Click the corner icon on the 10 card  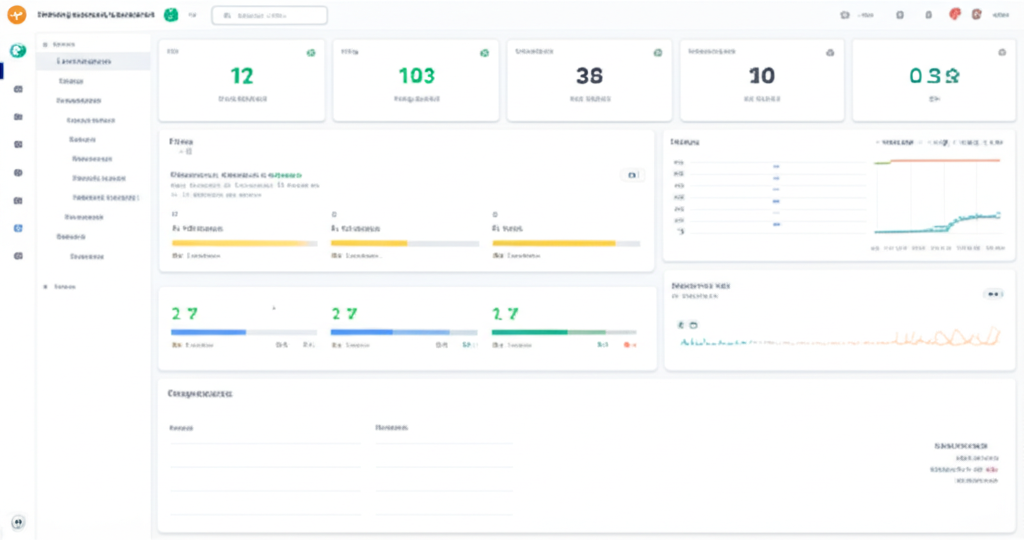click(830, 52)
